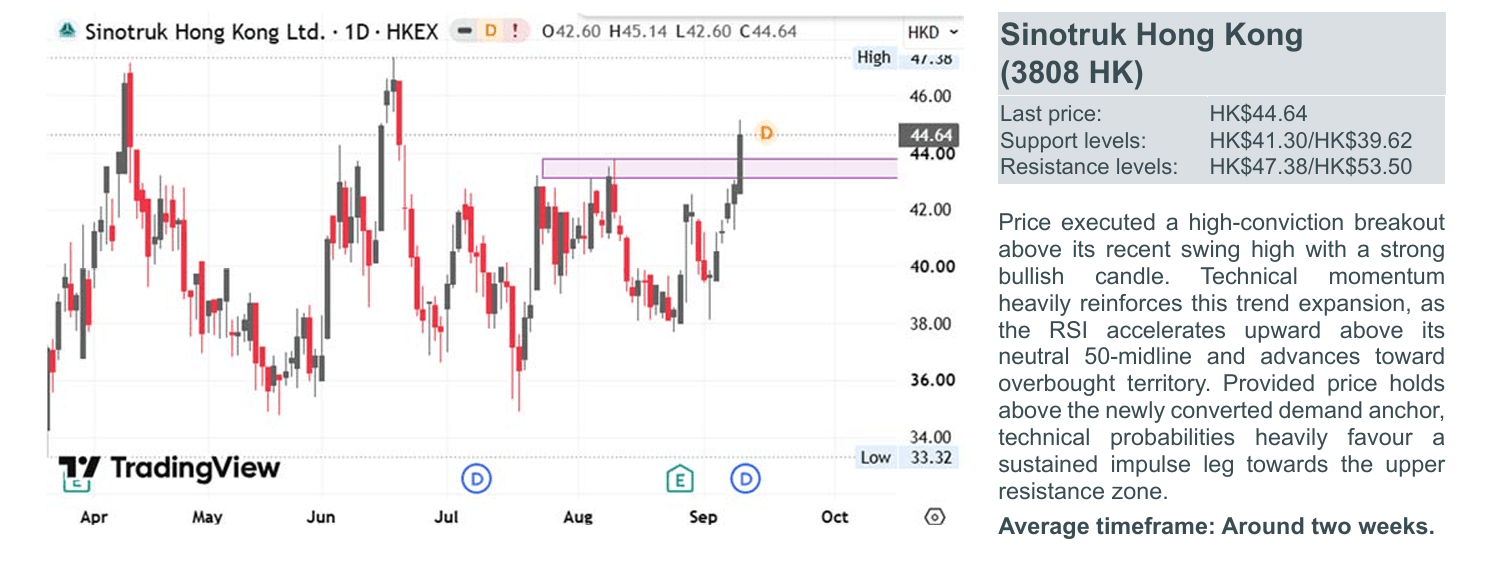The image size is (1489, 562).
Task: Click the O42.60 open value
Action: (x=571, y=31)
